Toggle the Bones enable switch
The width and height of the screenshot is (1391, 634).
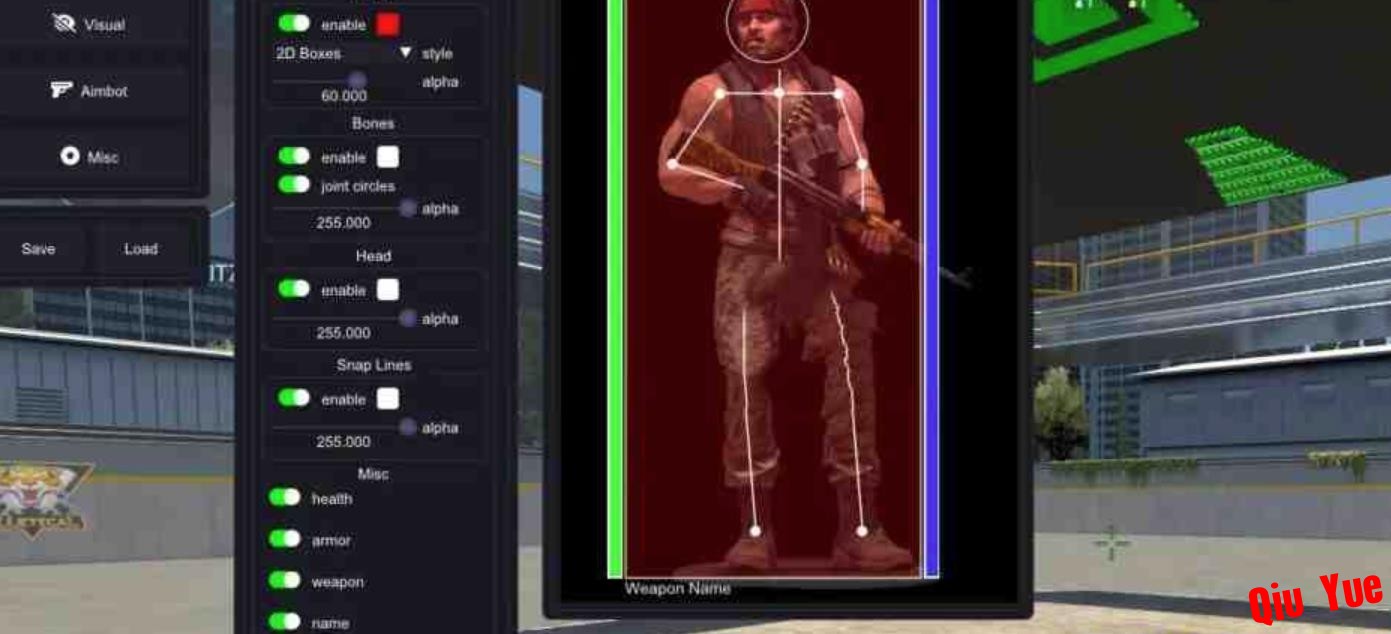pos(294,156)
